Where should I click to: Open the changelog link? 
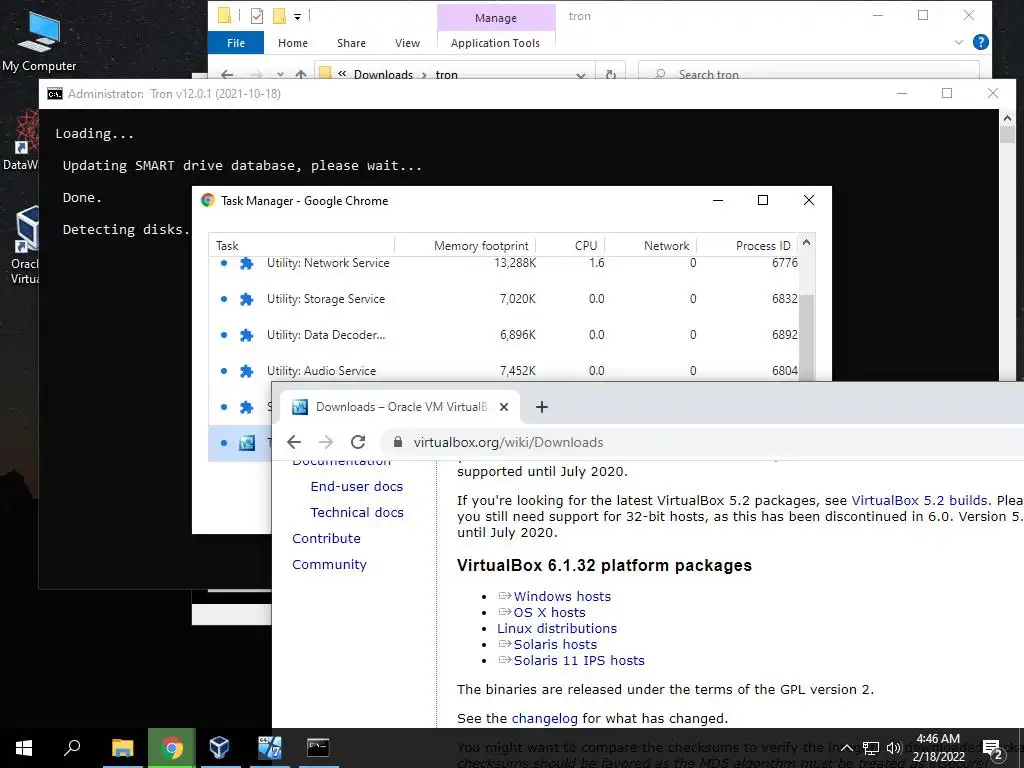545,718
